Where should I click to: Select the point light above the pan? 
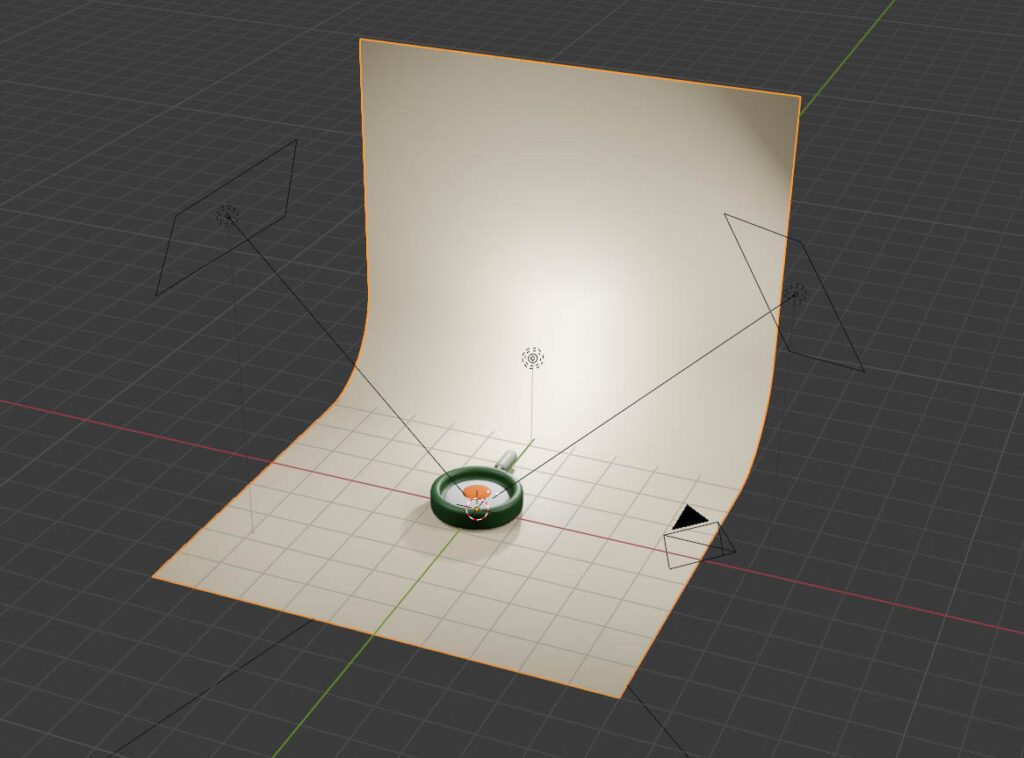(533, 357)
